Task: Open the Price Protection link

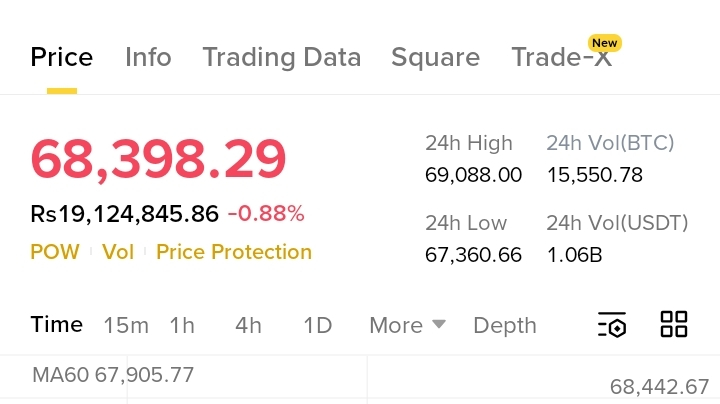Action: pyautogui.click(x=234, y=252)
